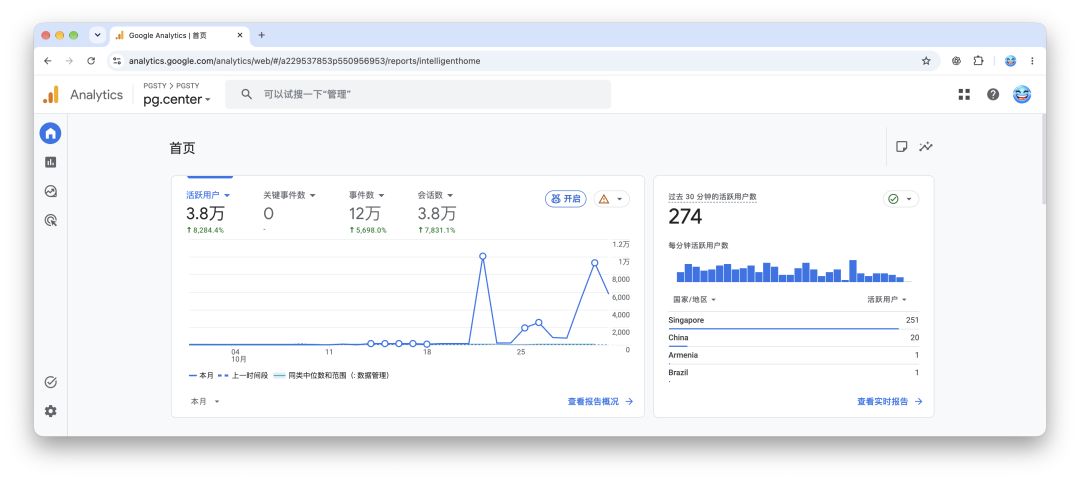Open the Insights sparkline icon

(926, 146)
